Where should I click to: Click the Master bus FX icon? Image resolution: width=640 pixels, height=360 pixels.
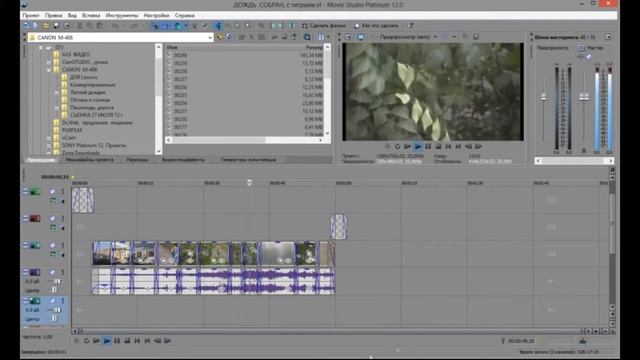pyautogui.click(x=589, y=57)
